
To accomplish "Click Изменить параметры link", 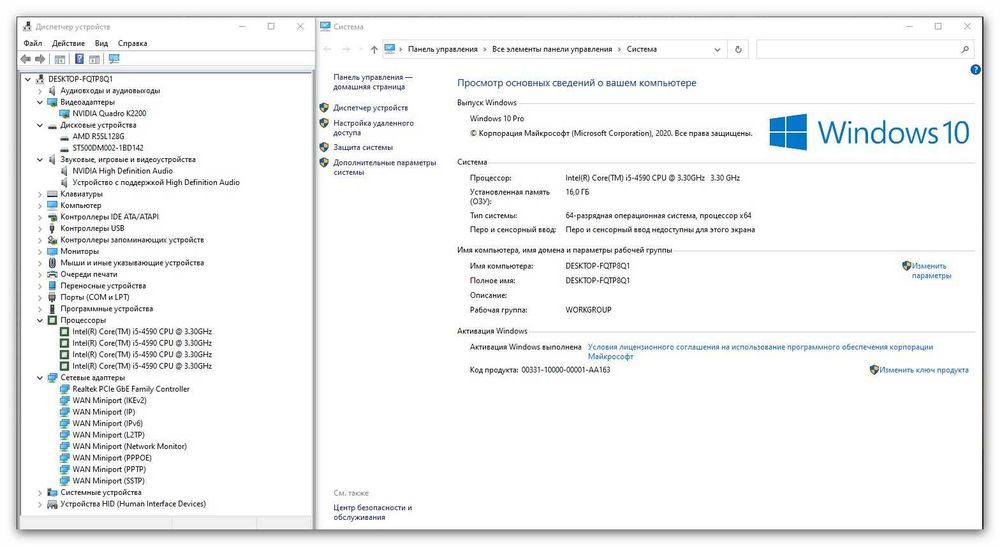I will (931, 271).
